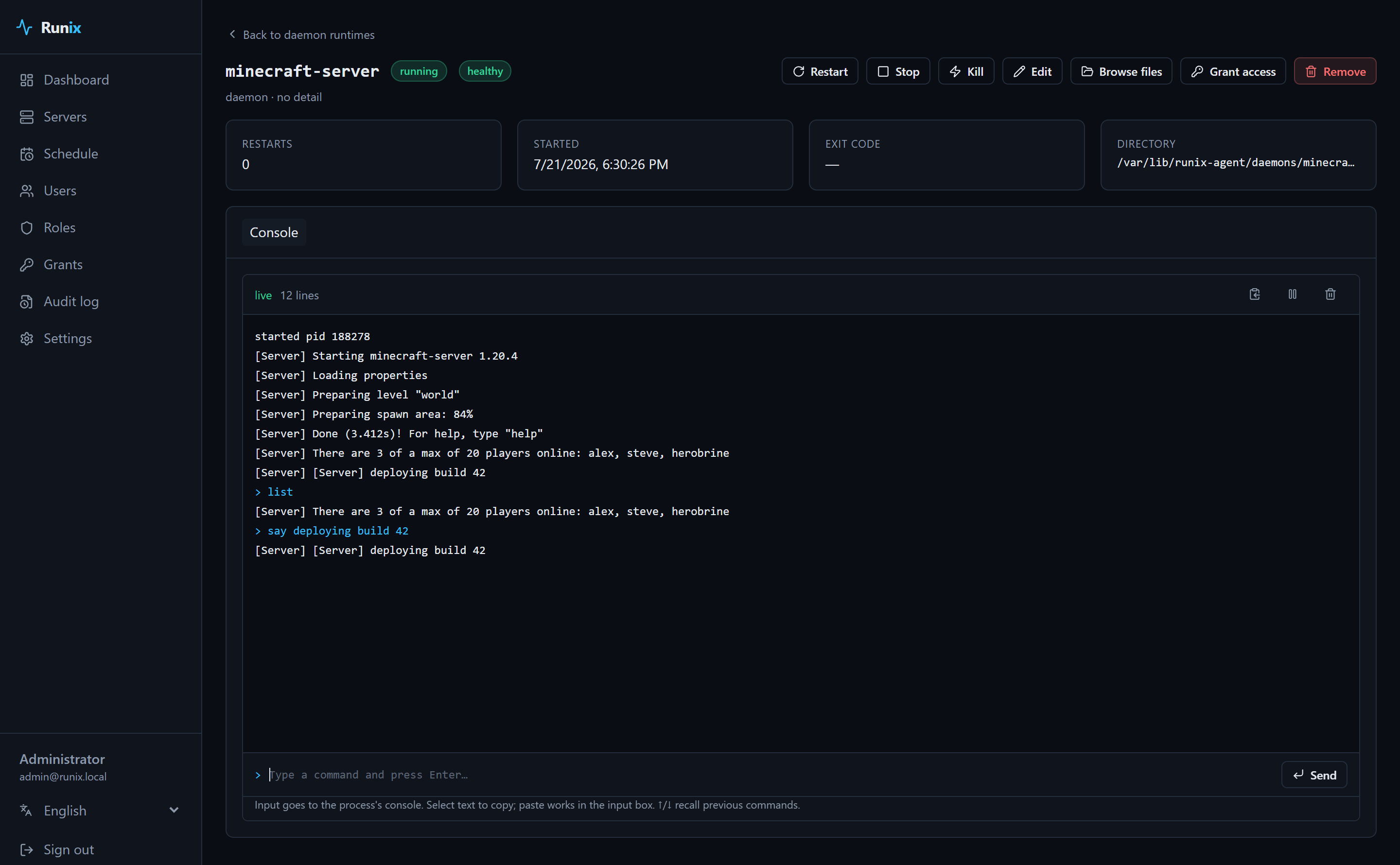Click the 'started pid 188278' line
This screenshot has height=865, width=1400.
(313, 336)
